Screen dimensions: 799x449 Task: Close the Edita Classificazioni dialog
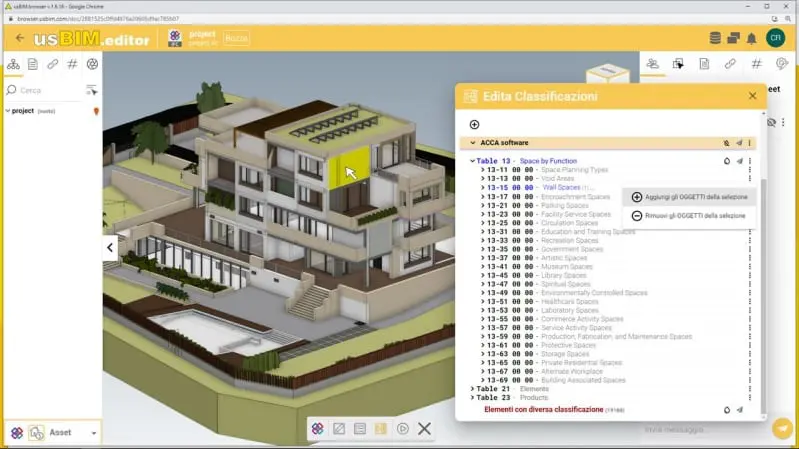[x=753, y=96]
